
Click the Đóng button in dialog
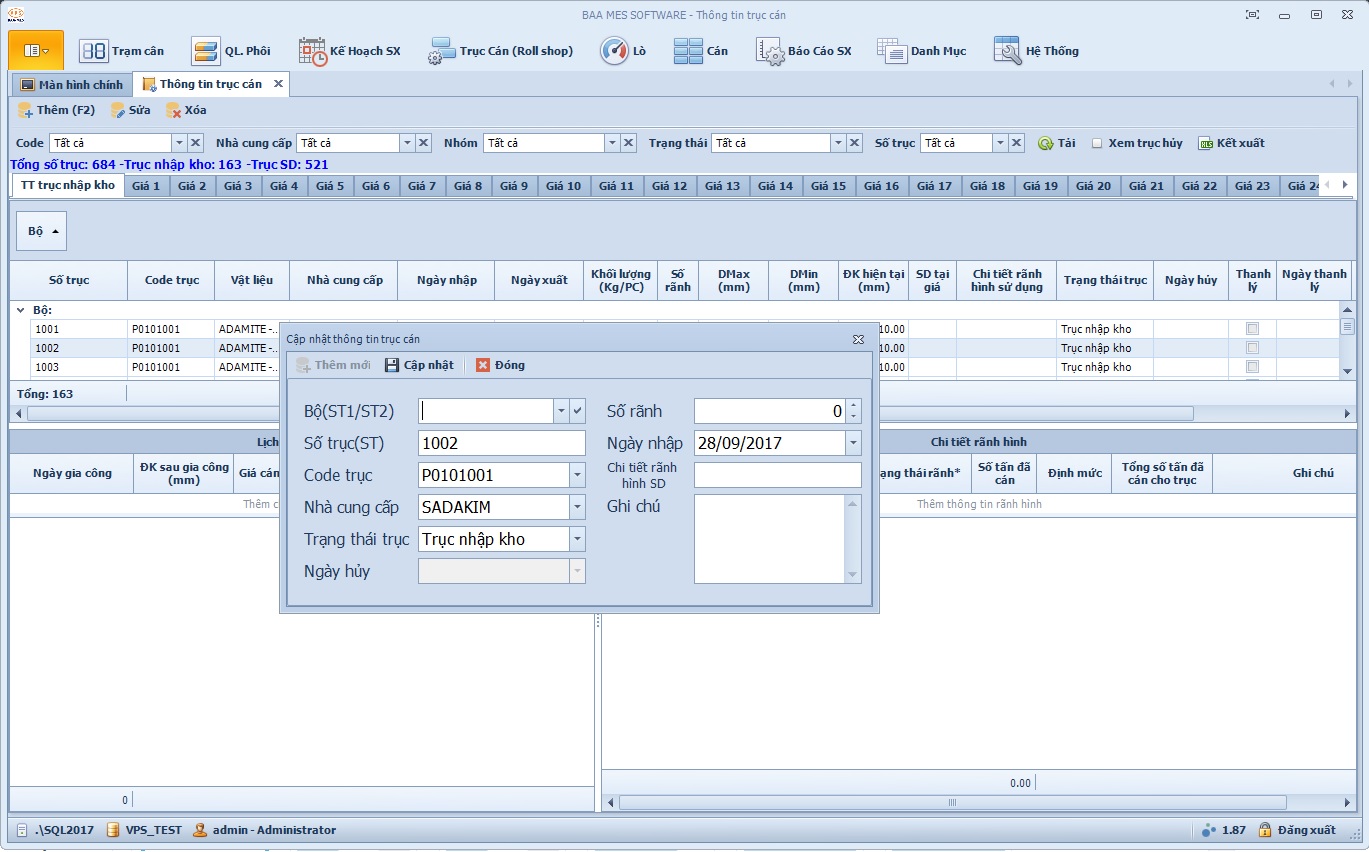(500, 365)
